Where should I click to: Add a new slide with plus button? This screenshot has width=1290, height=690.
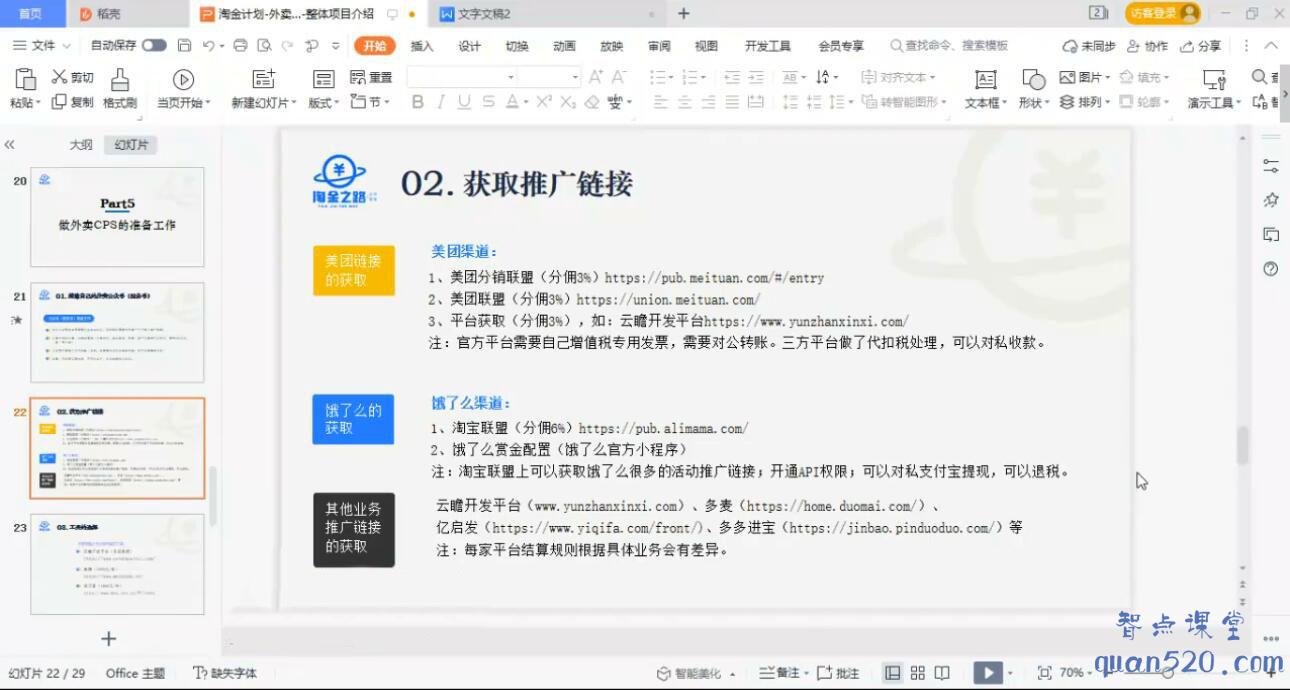coord(109,638)
